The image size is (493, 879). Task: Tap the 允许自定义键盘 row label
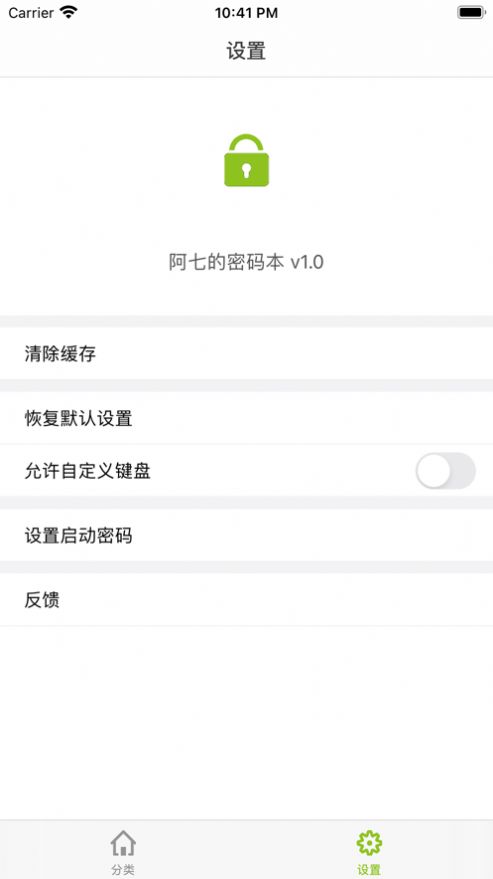(x=87, y=471)
